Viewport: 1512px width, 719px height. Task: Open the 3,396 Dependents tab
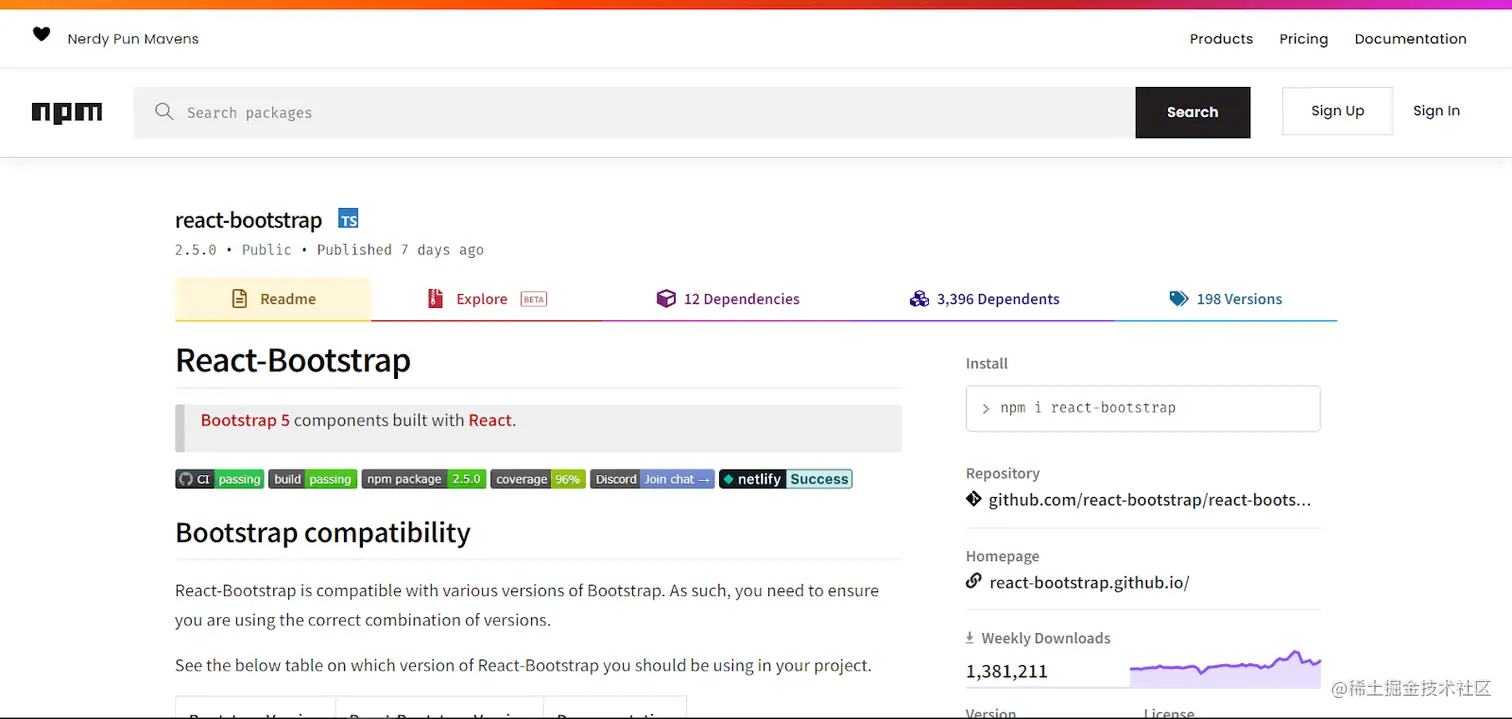pos(984,299)
